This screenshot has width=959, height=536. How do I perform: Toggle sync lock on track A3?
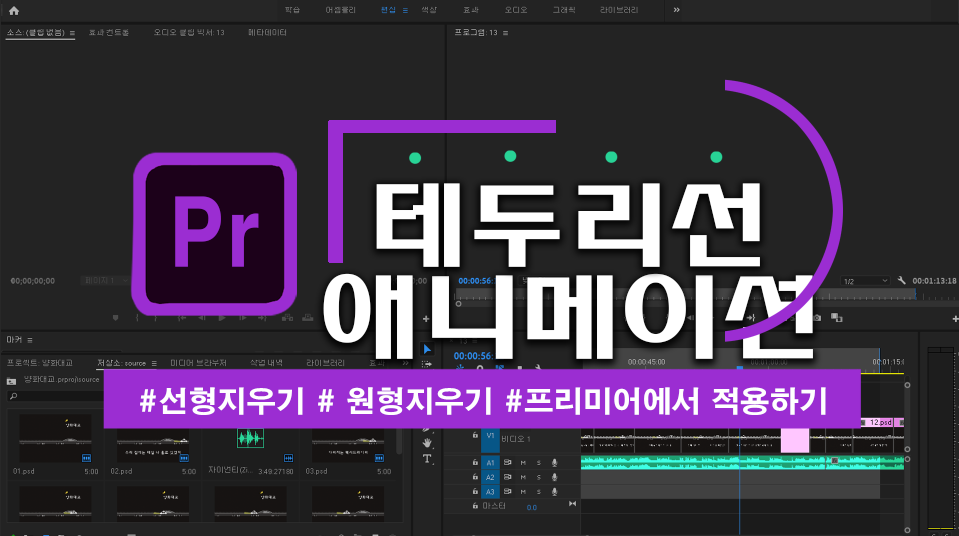[508, 491]
